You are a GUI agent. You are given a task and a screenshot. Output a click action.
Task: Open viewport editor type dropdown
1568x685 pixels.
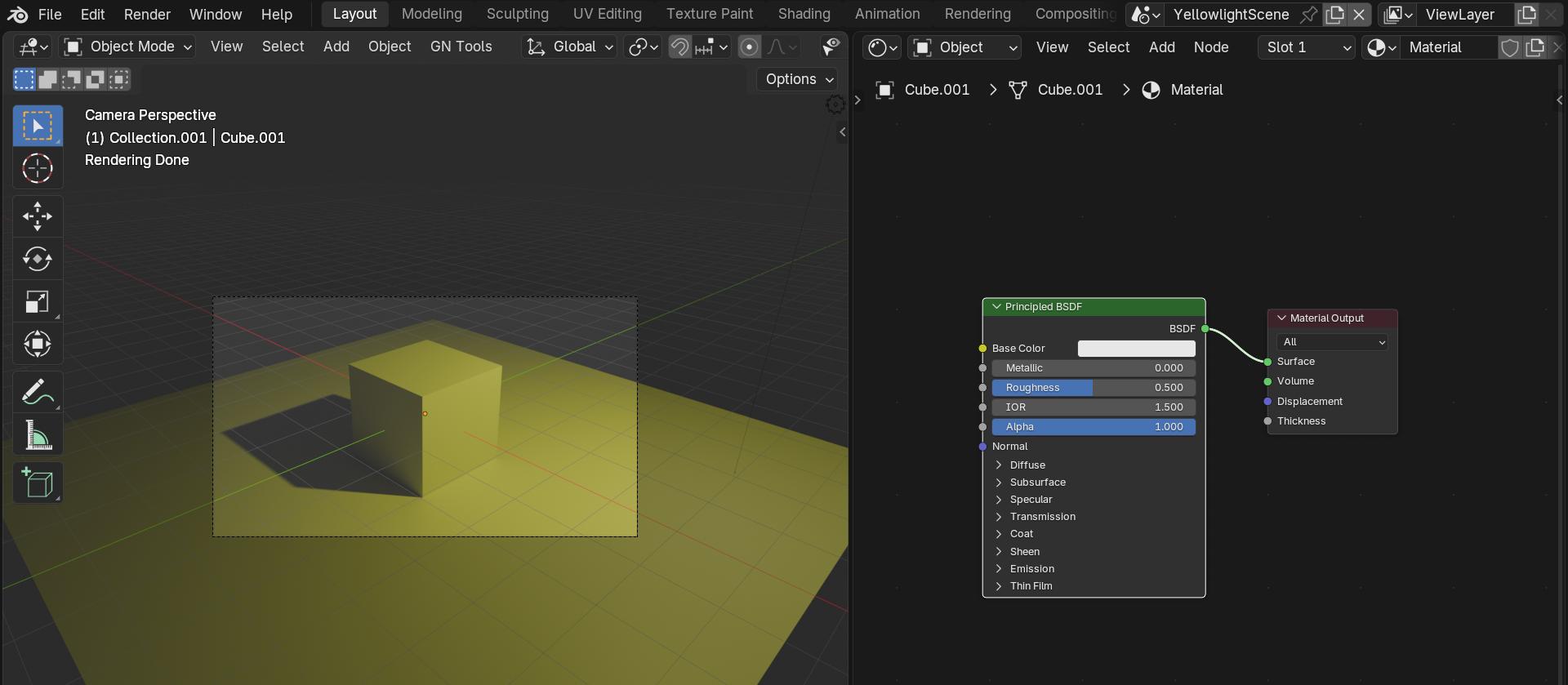[34, 47]
